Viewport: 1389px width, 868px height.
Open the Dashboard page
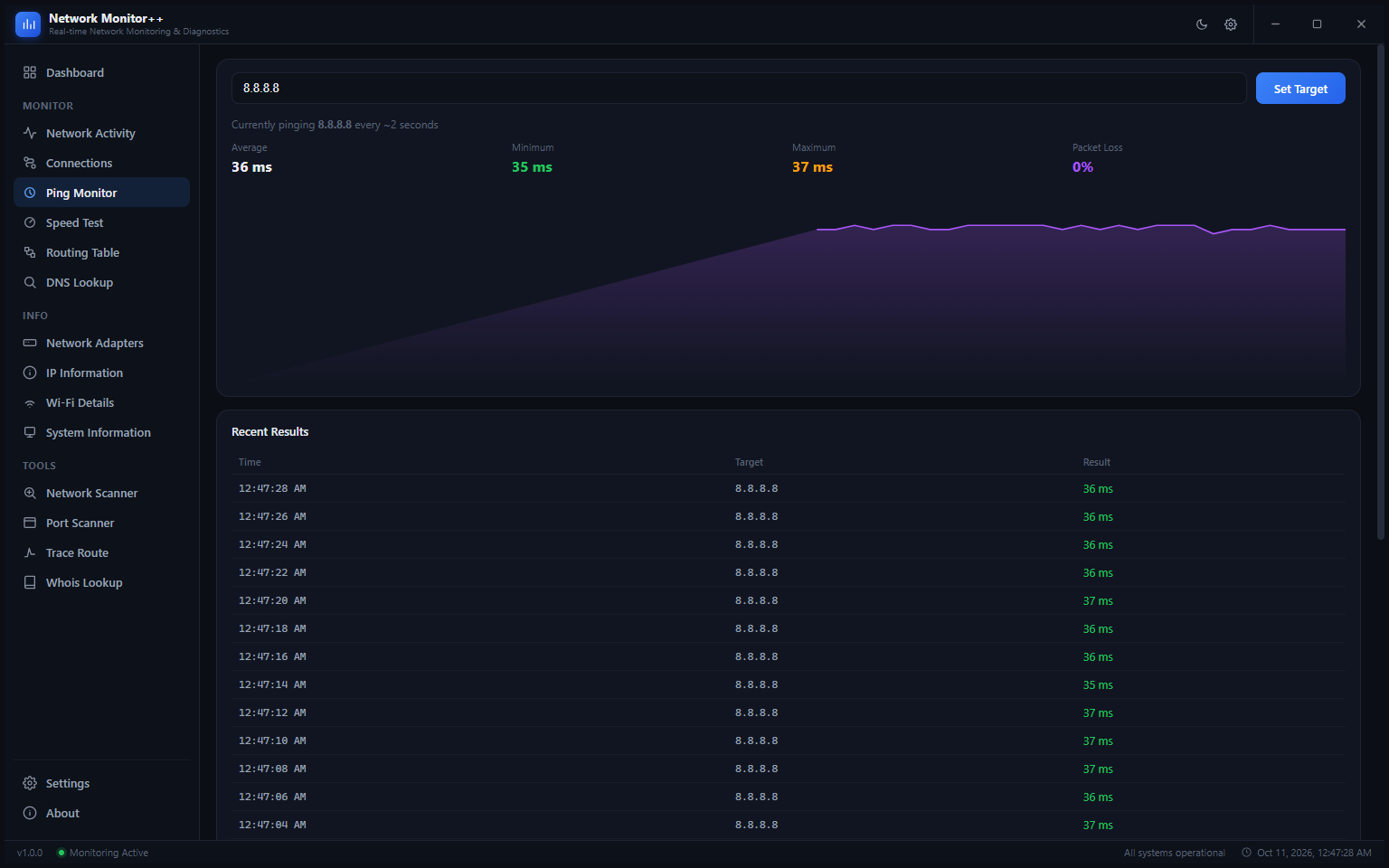coord(101,72)
